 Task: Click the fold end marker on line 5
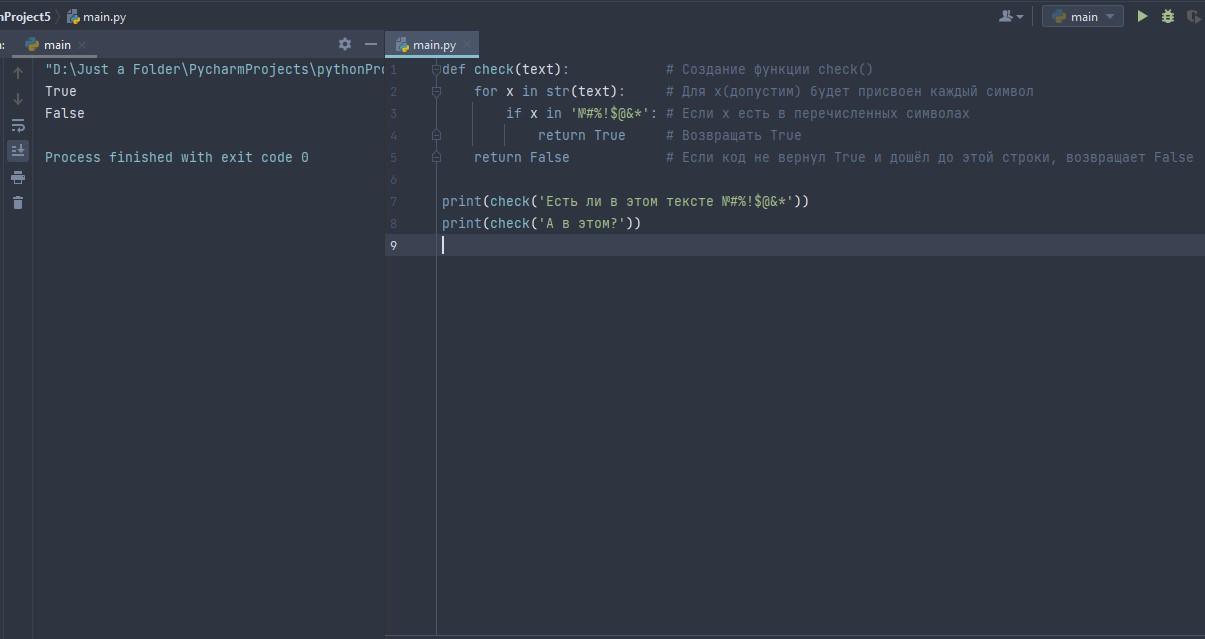coord(437,157)
